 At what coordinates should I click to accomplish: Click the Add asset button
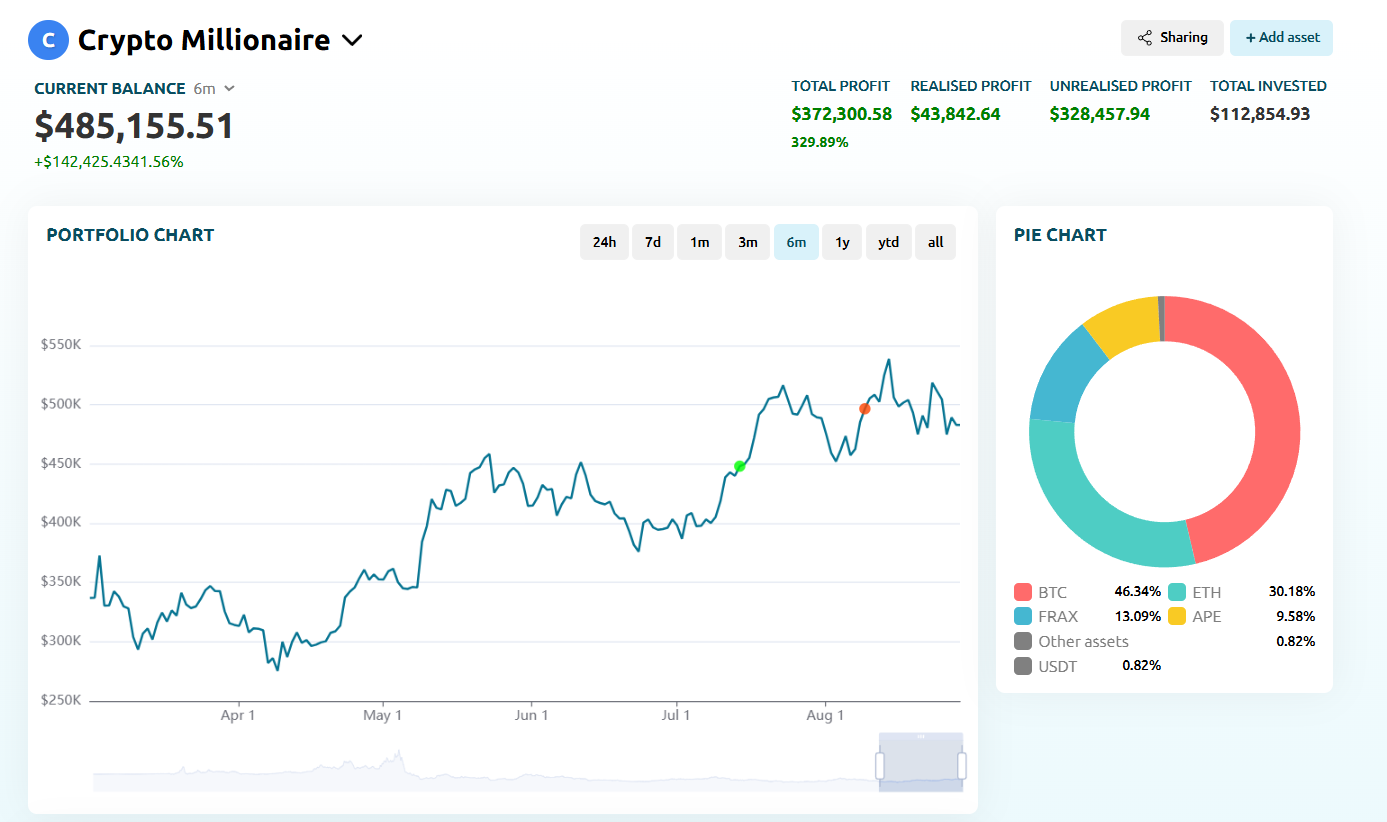[x=1281, y=37]
